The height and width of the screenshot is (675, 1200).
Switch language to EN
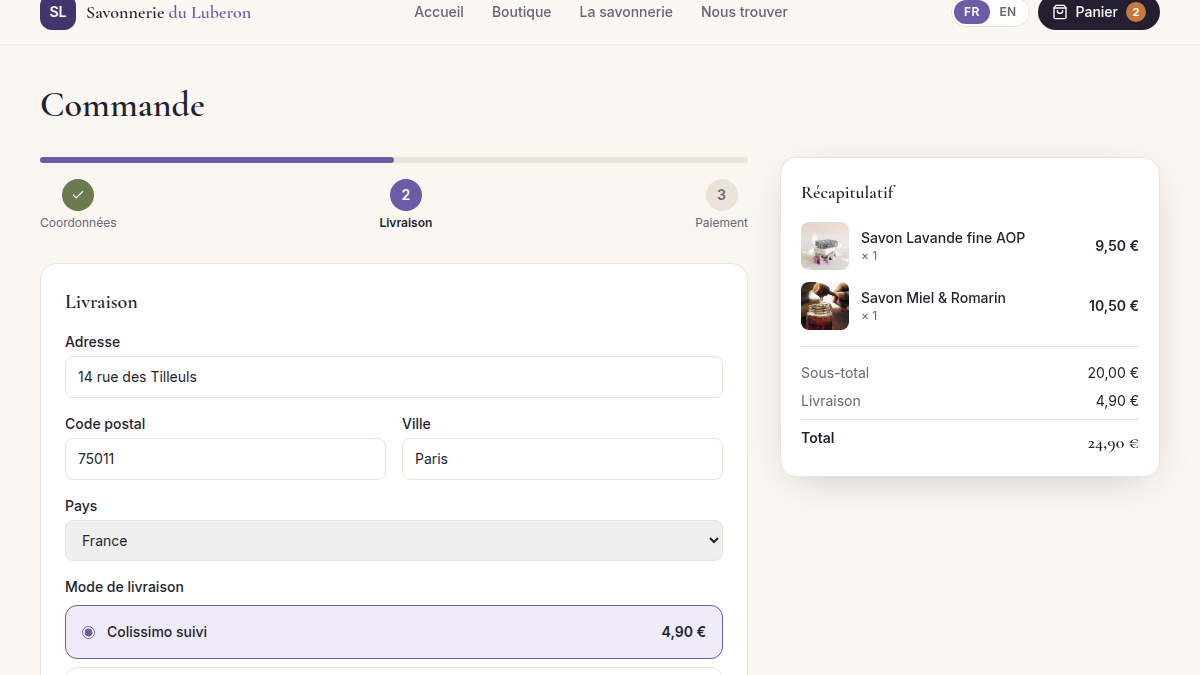click(1008, 12)
